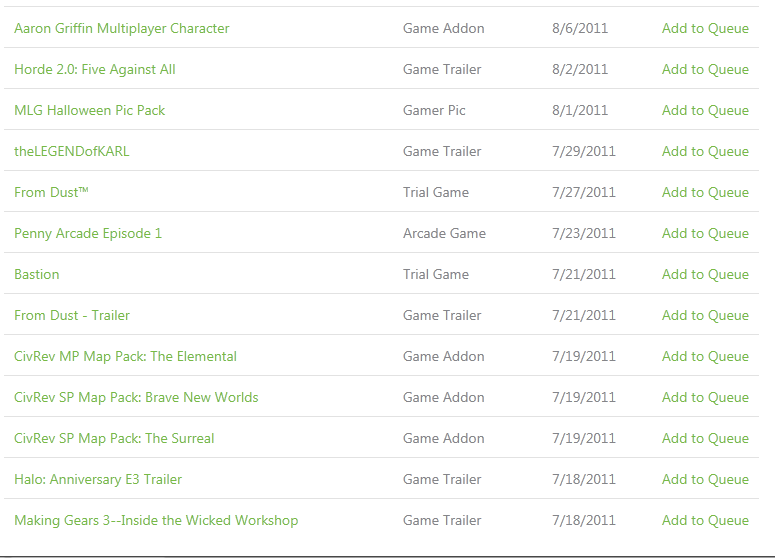
Task: Add Making Gears 3 trailer to queue
Action: pyautogui.click(x=705, y=521)
